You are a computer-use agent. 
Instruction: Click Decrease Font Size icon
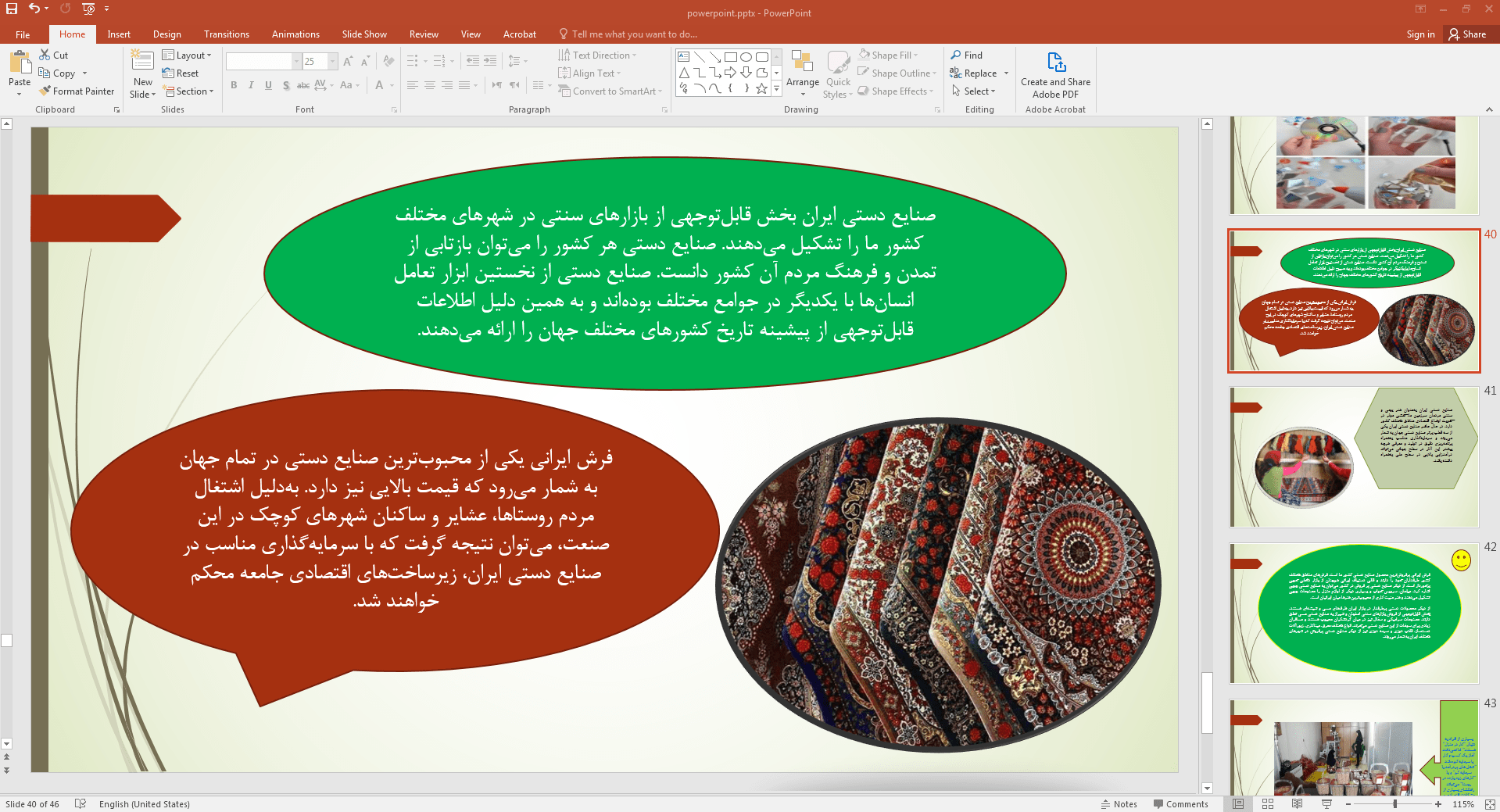365,61
